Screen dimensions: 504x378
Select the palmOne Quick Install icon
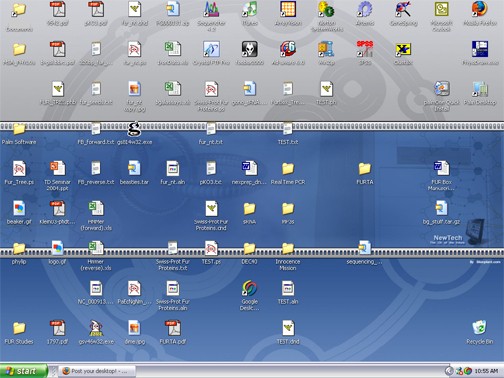coord(441,89)
